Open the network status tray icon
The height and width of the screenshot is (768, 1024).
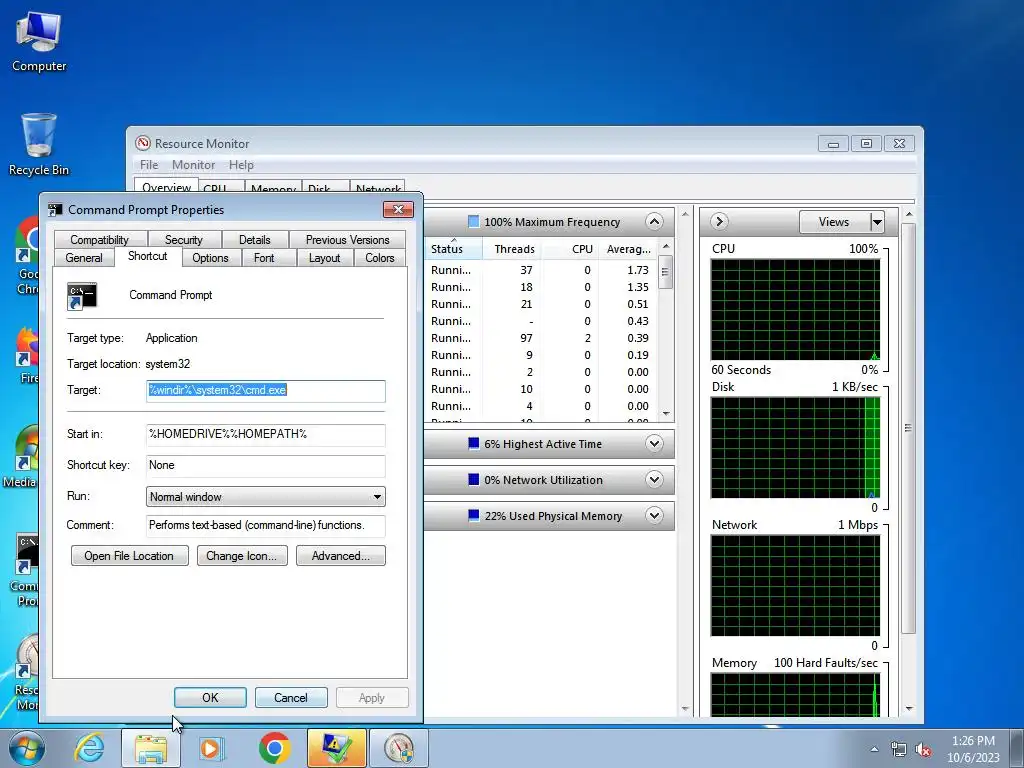[899, 749]
